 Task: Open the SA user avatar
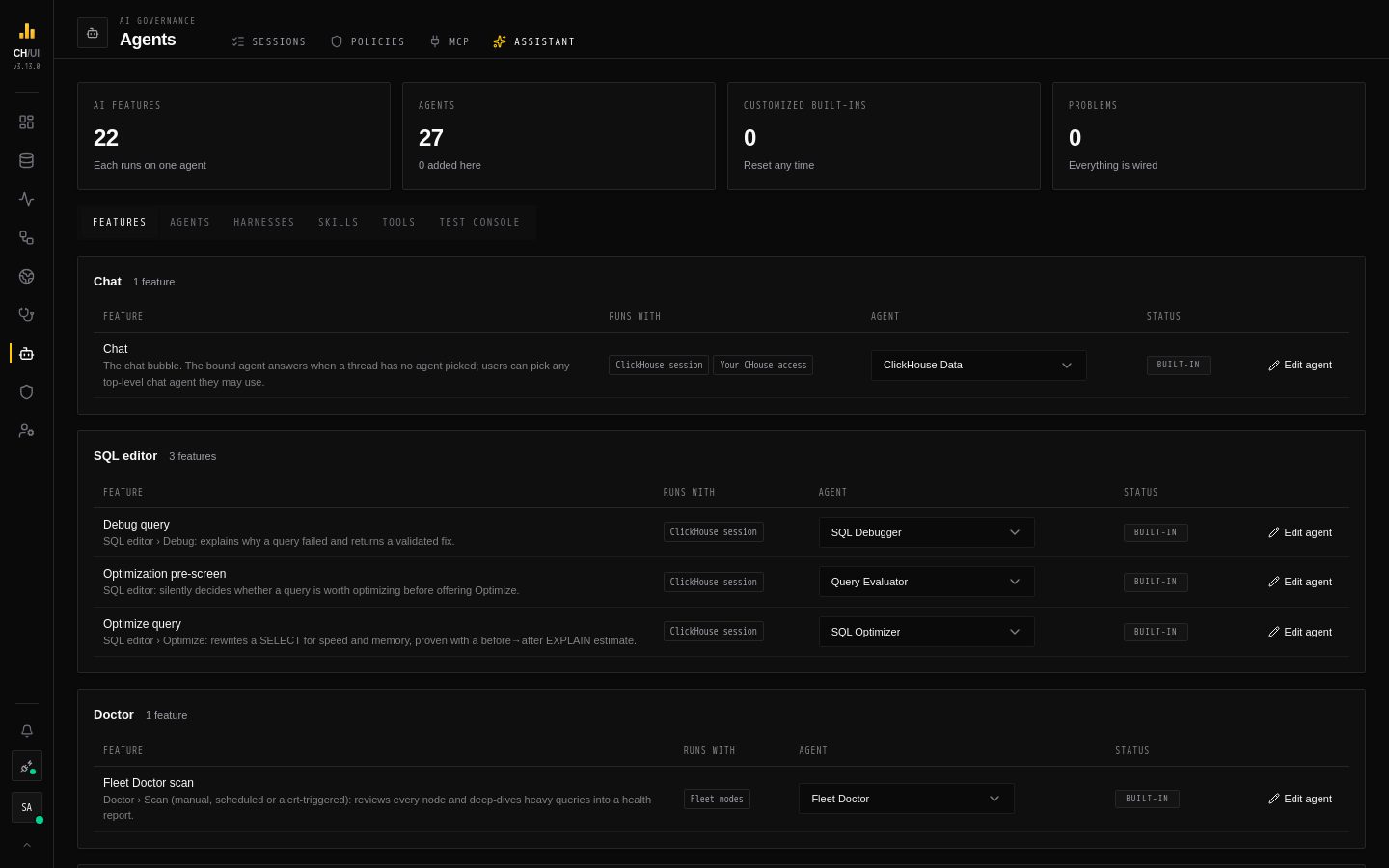[x=26, y=807]
